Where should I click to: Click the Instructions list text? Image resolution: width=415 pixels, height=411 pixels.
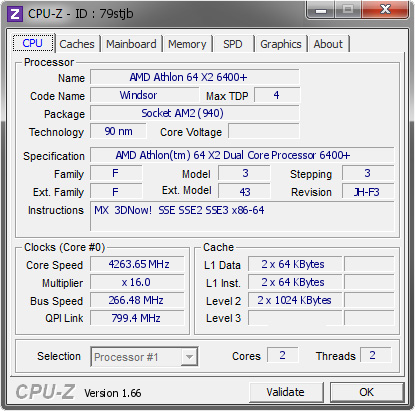coord(179,210)
